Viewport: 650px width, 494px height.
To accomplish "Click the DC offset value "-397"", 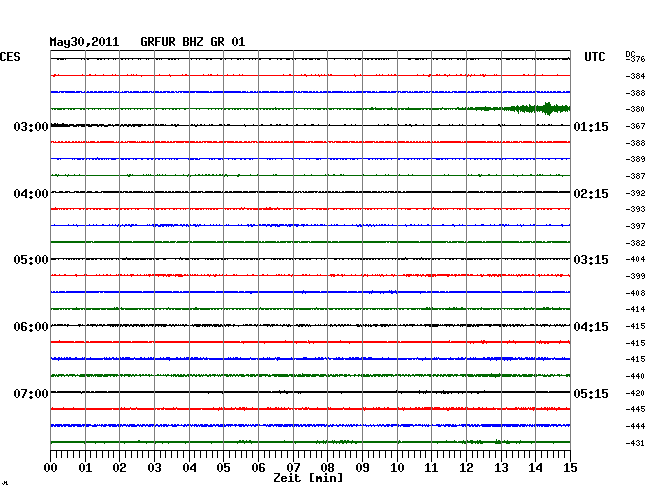I will (x=635, y=226).
